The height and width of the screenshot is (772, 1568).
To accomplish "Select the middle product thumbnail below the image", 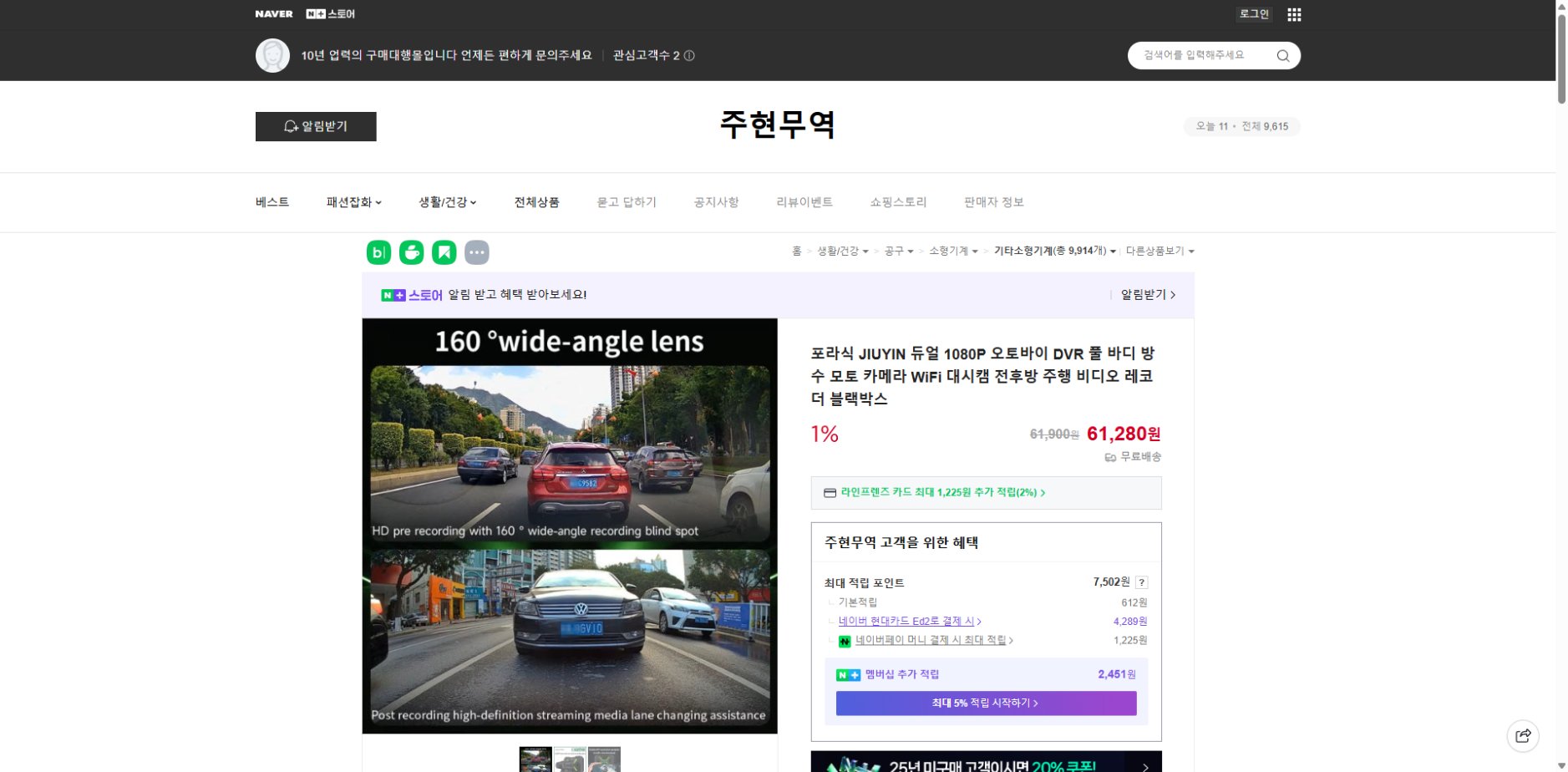I will pyautogui.click(x=571, y=759).
